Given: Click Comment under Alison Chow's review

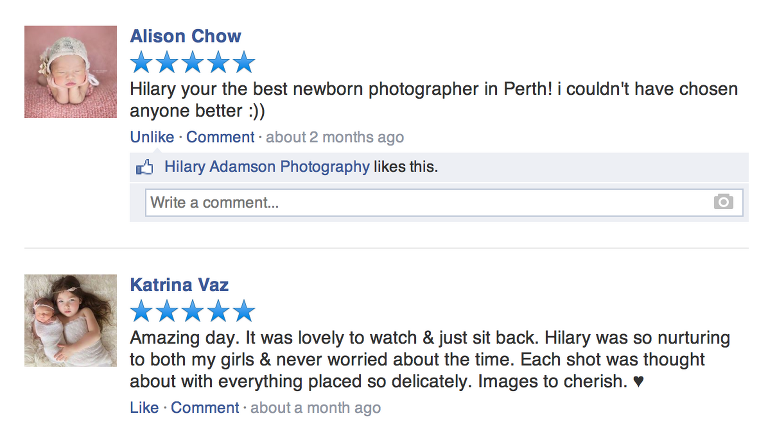Looking at the screenshot, I should pyautogui.click(x=220, y=137).
